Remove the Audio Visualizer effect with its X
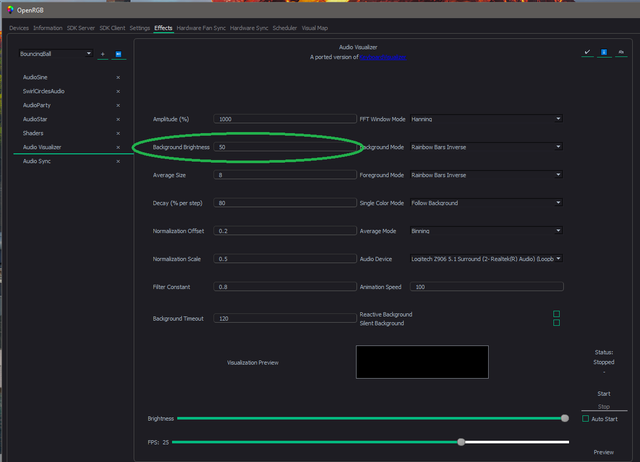This screenshot has height=462, width=640. [x=118, y=147]
